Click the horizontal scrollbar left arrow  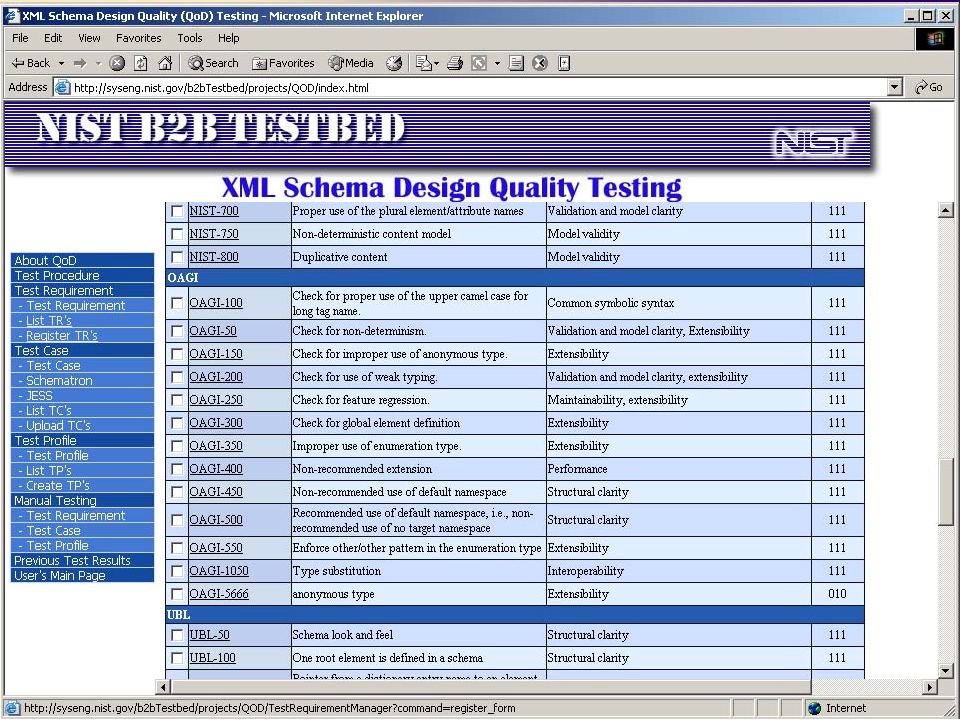163,687
